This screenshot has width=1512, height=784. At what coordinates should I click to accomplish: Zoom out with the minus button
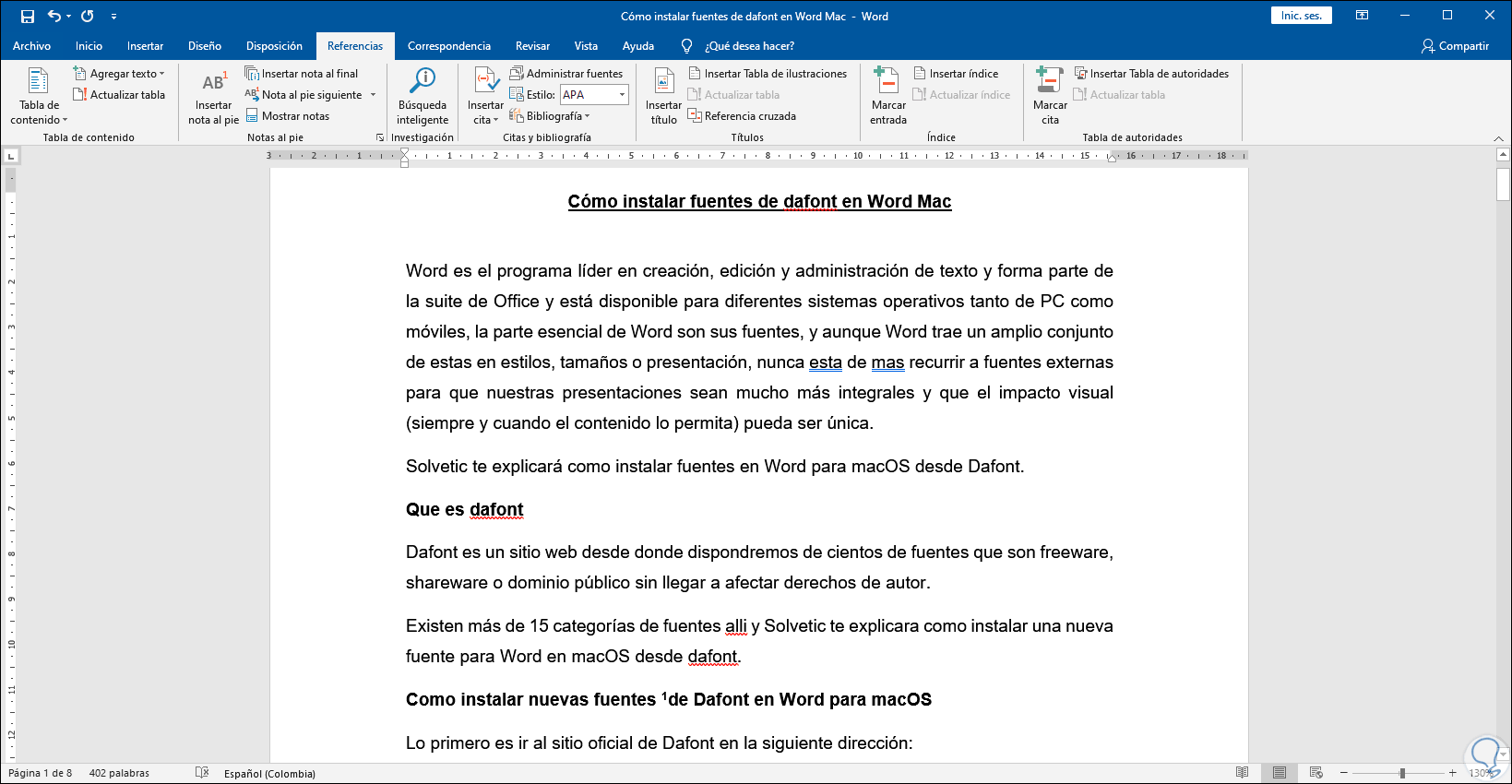[1344, 773]
